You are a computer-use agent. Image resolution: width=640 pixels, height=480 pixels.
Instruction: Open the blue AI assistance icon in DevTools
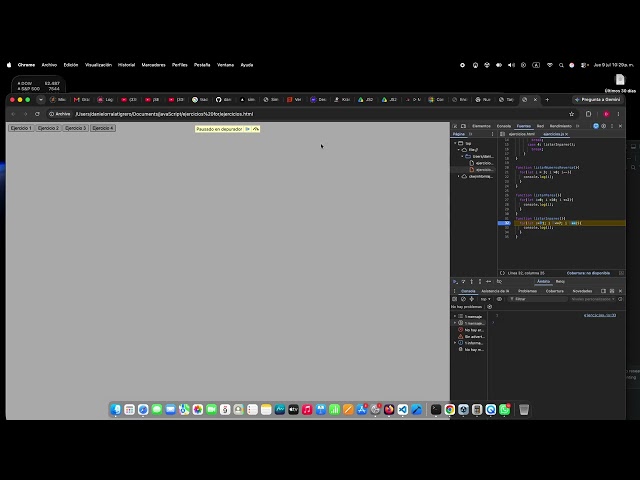click(x=596, y=126)
